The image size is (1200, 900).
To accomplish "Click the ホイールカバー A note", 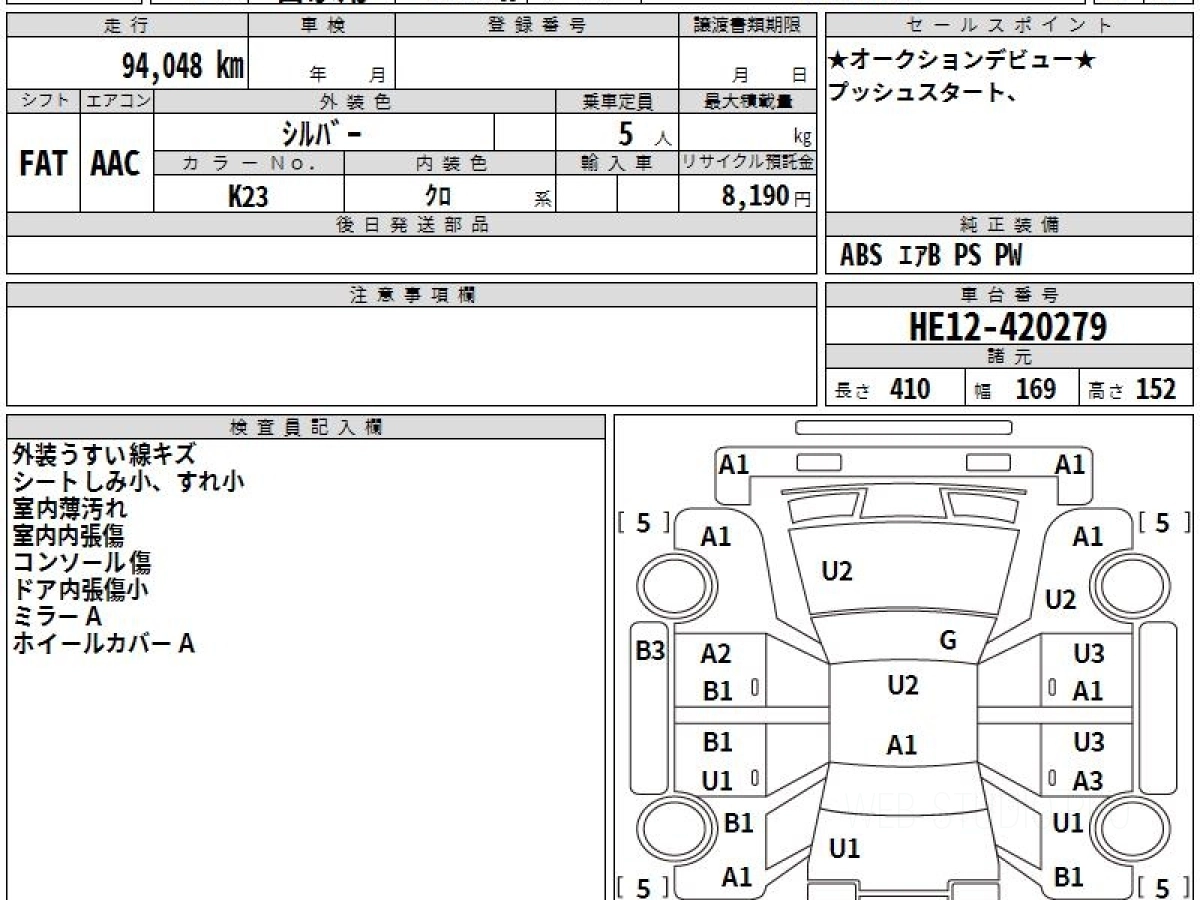I will click(104, 643).
